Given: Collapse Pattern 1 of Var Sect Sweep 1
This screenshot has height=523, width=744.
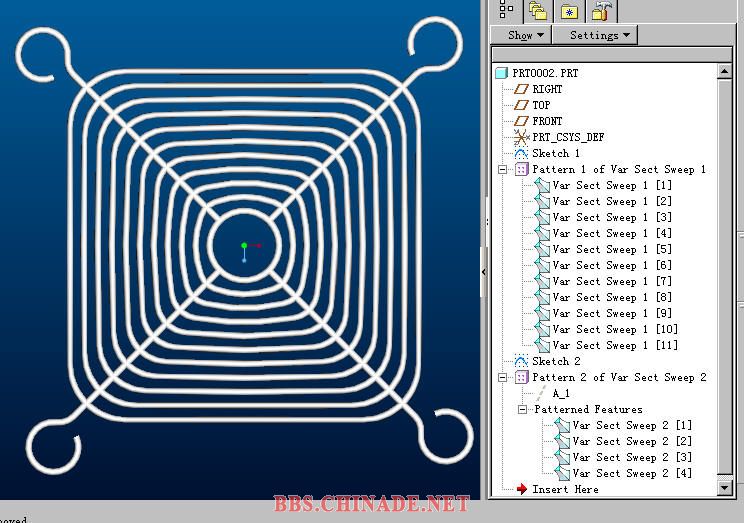Looking at the screenshot, I should pos(503,170).
